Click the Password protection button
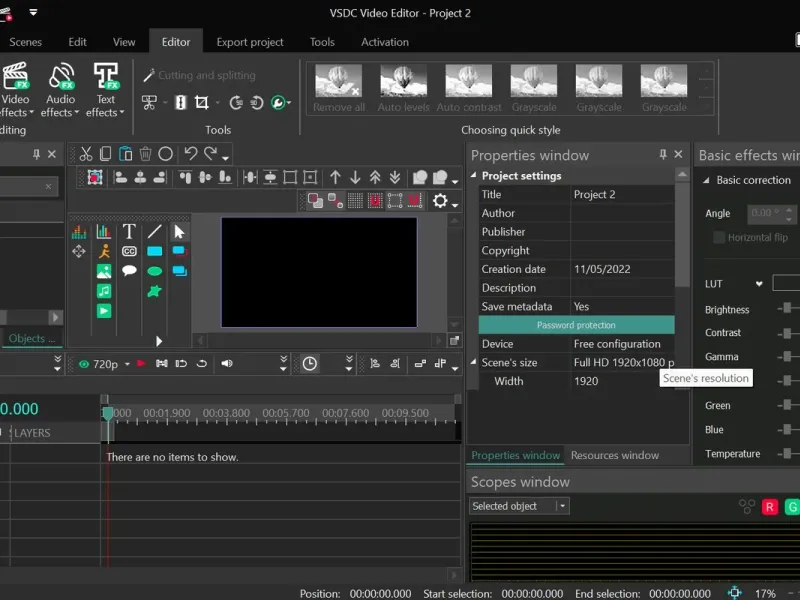Screen dimensions: 800x600 click(x=576, y=325)
